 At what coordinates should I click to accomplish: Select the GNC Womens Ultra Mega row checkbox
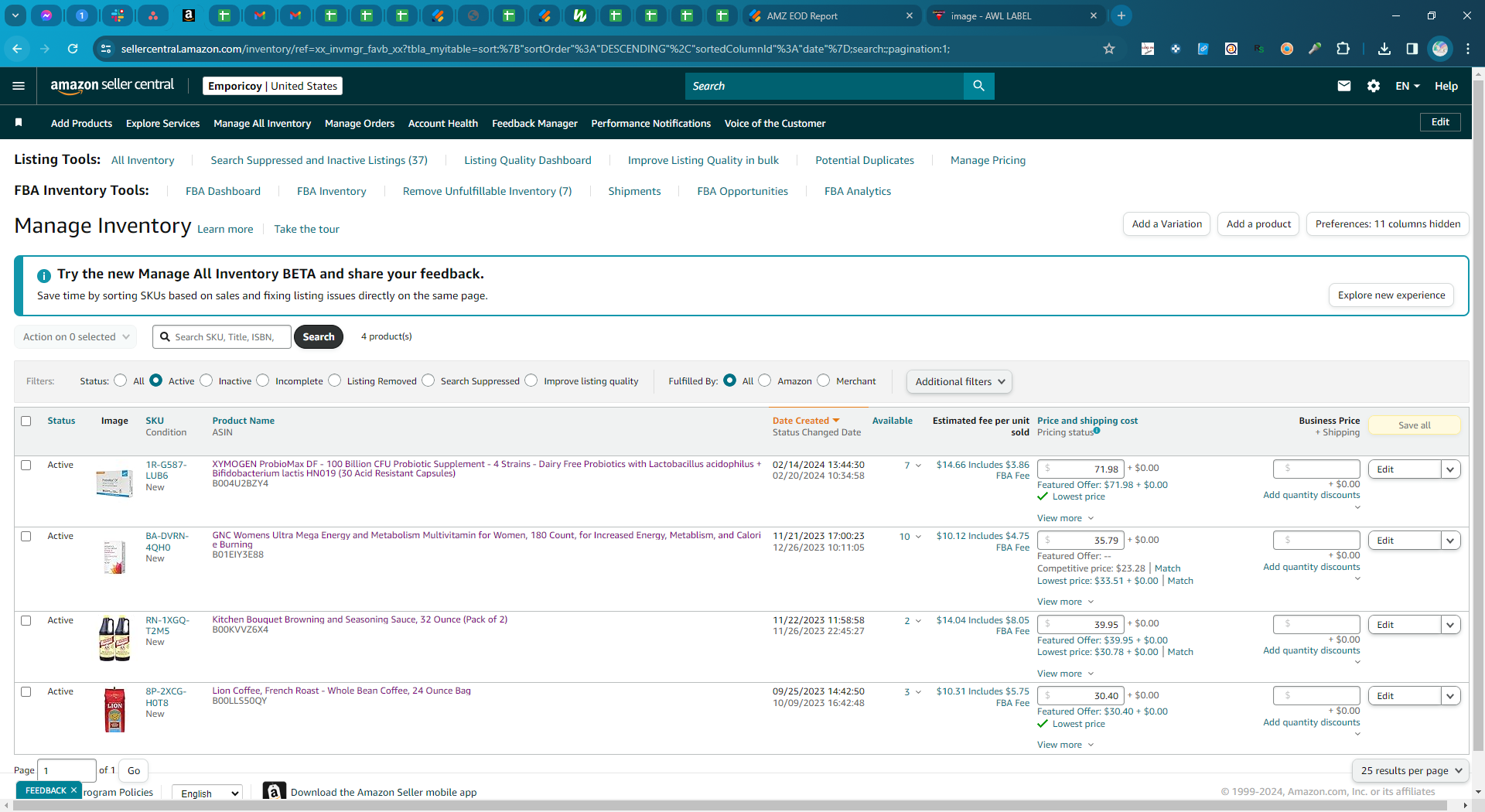coord(26,537)
